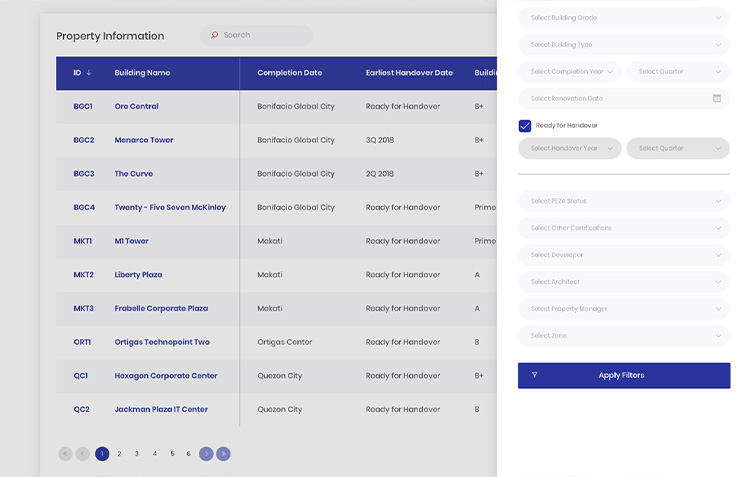The width and height of the screenshot is (745, 477).
Task: Click the ID column sort arrow
Action: tap(89, 73)
